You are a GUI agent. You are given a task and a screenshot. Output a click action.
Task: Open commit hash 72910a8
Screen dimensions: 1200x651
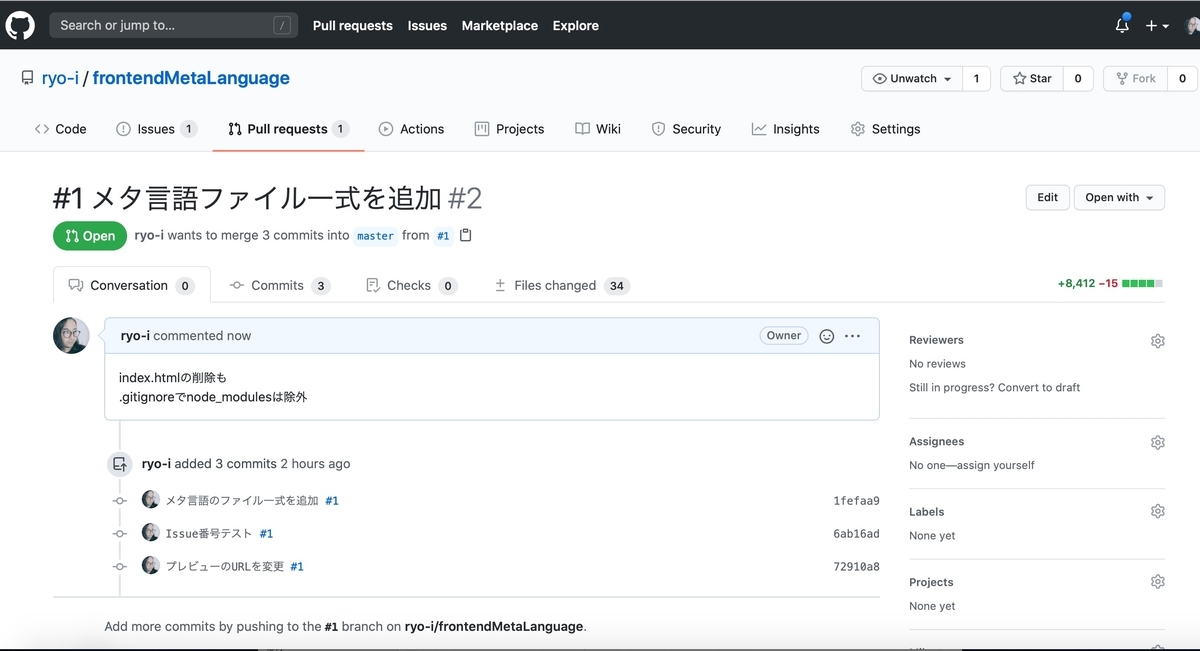click(856, 567)
